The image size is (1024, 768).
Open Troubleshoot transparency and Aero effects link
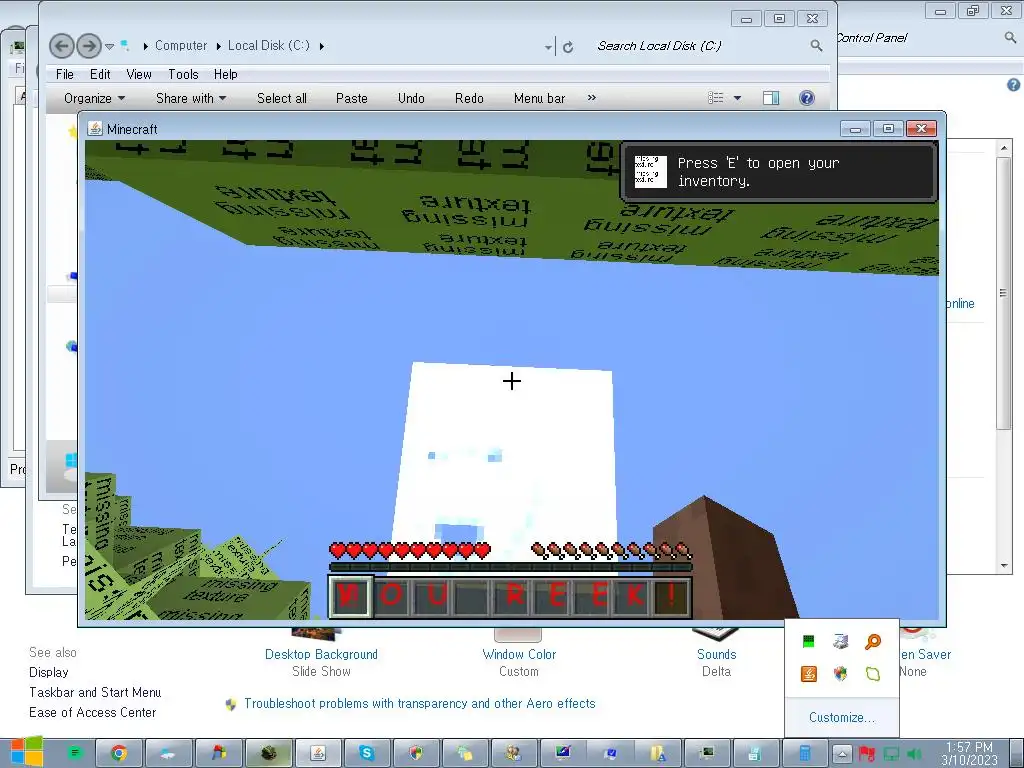click(419, 703)
